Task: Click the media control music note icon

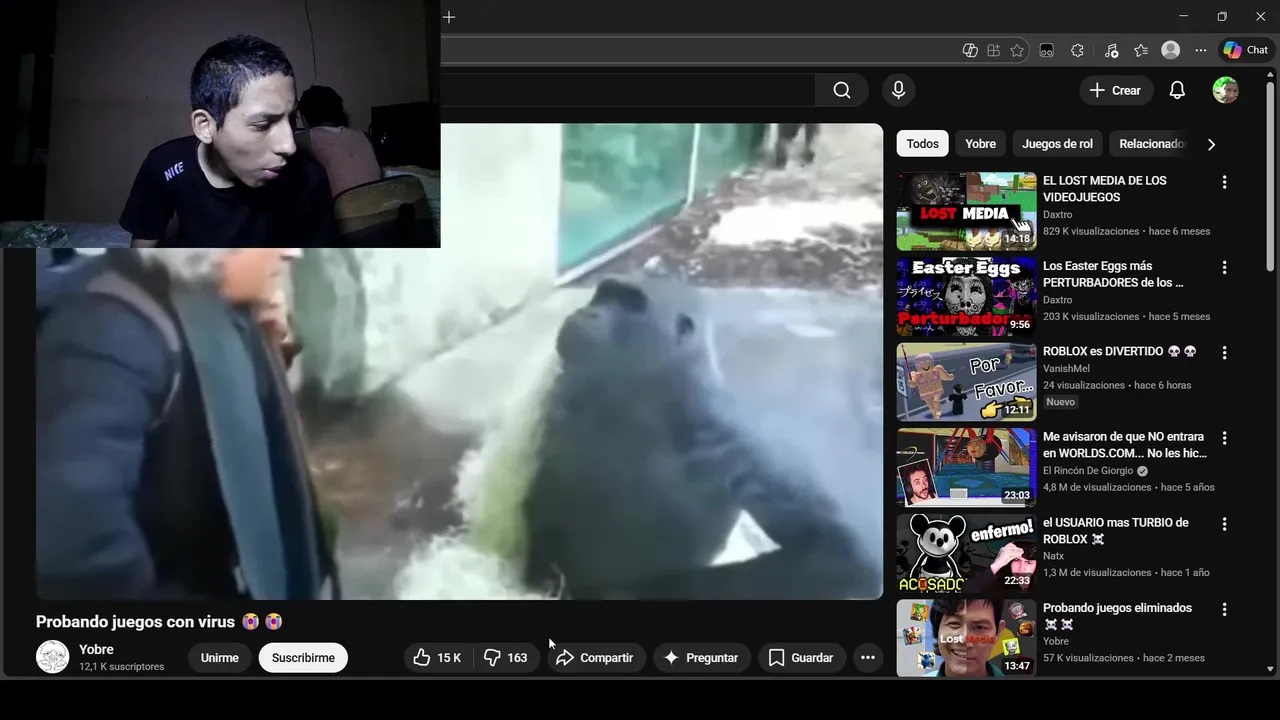Action: point(1111,50)
